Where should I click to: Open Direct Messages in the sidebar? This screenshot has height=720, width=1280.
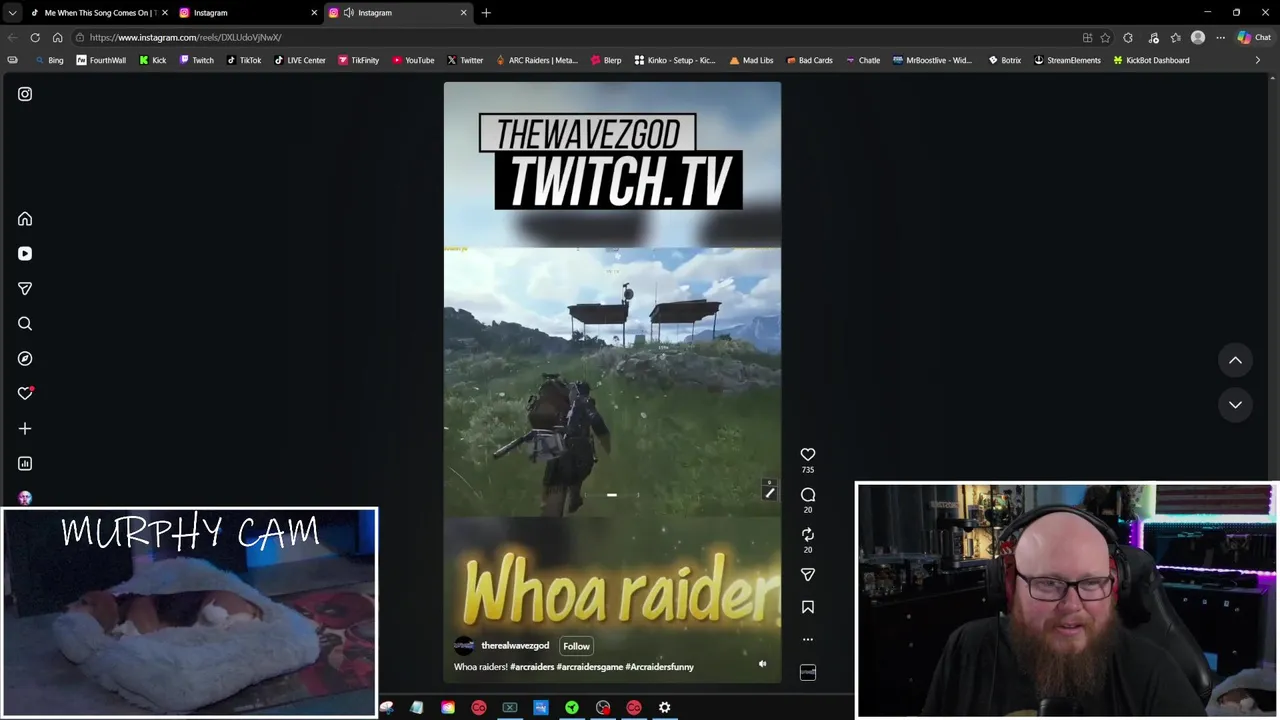pos(25,289)
